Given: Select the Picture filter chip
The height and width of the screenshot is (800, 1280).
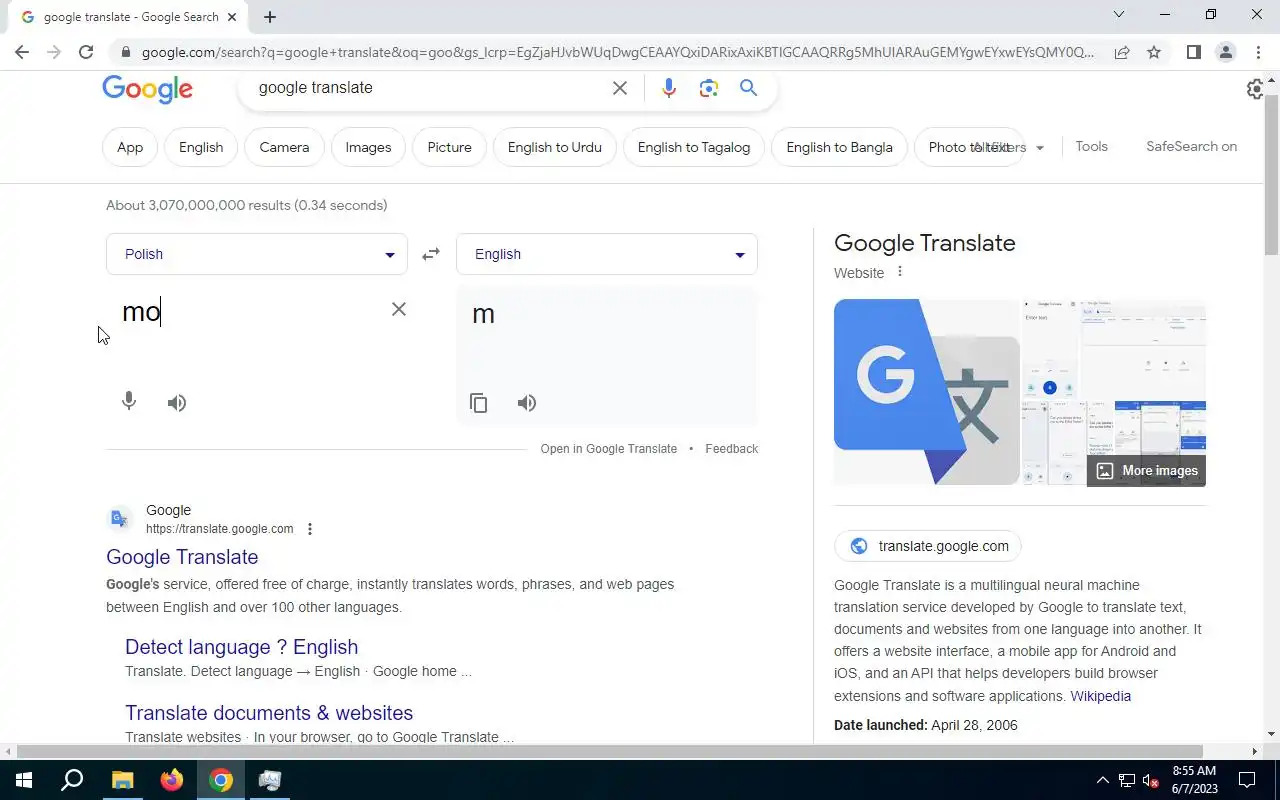Looking at the screenshot, I should click(x=449, y=147).
